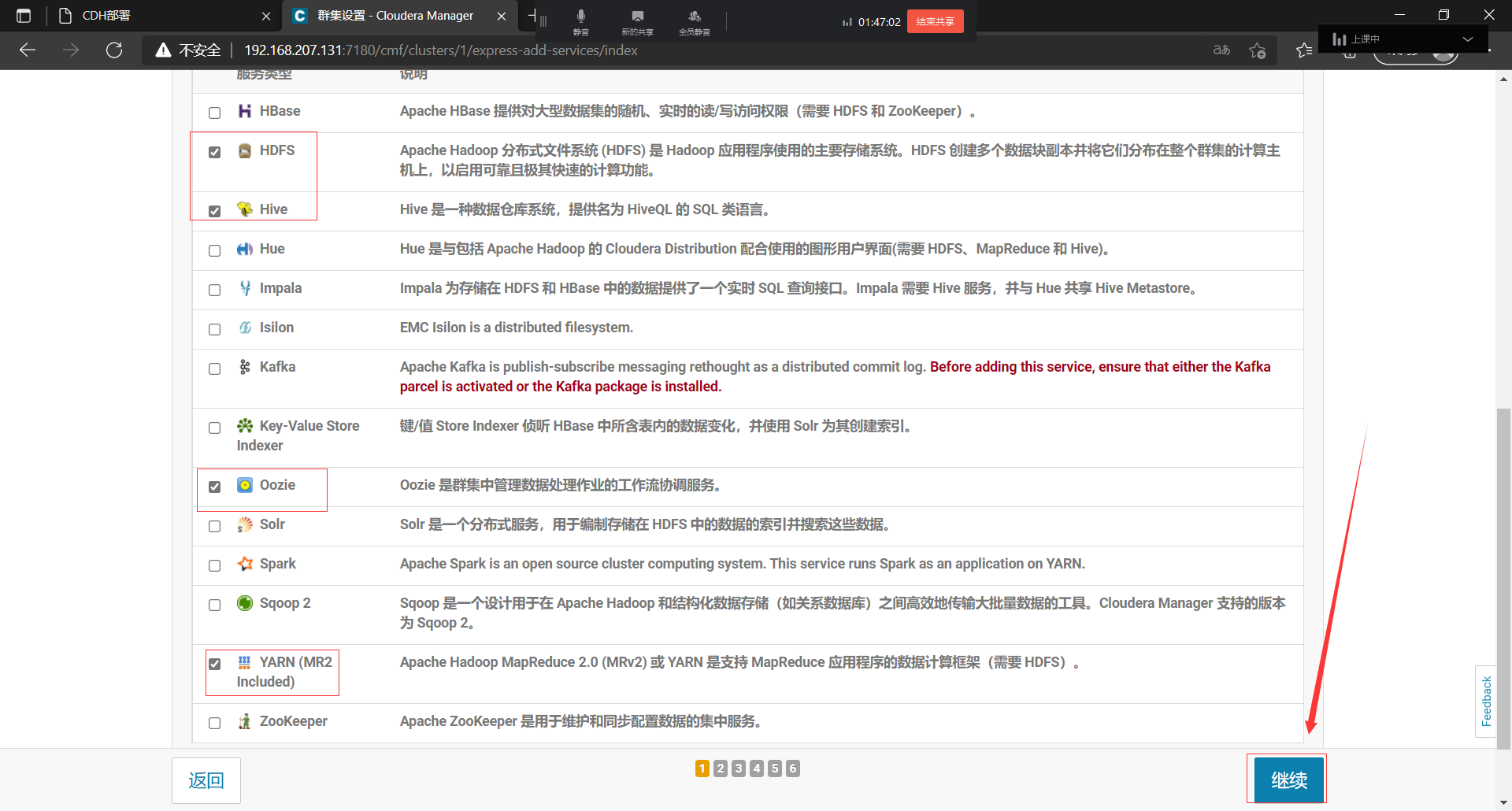Uncheck the Oozie service checkbox
The image size is (1512, 811).
[x=214, y=487]
